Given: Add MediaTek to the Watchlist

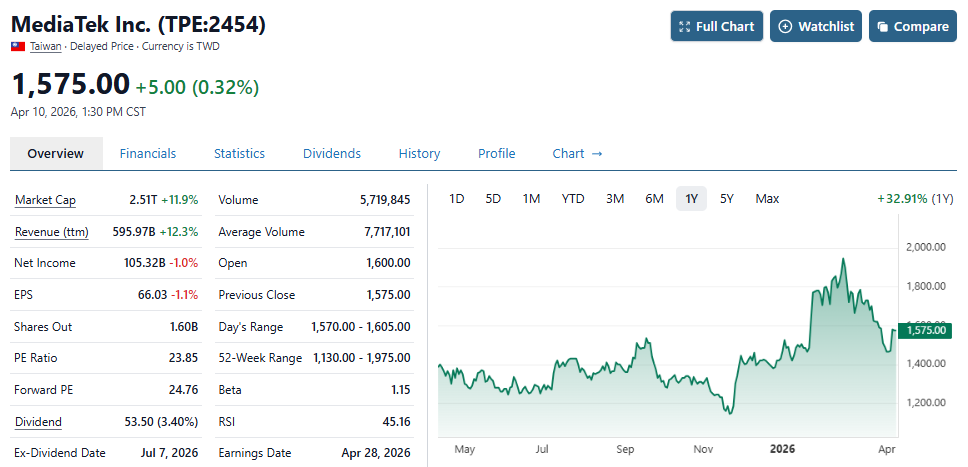Looking at the screenshot, I should point(816,26).
